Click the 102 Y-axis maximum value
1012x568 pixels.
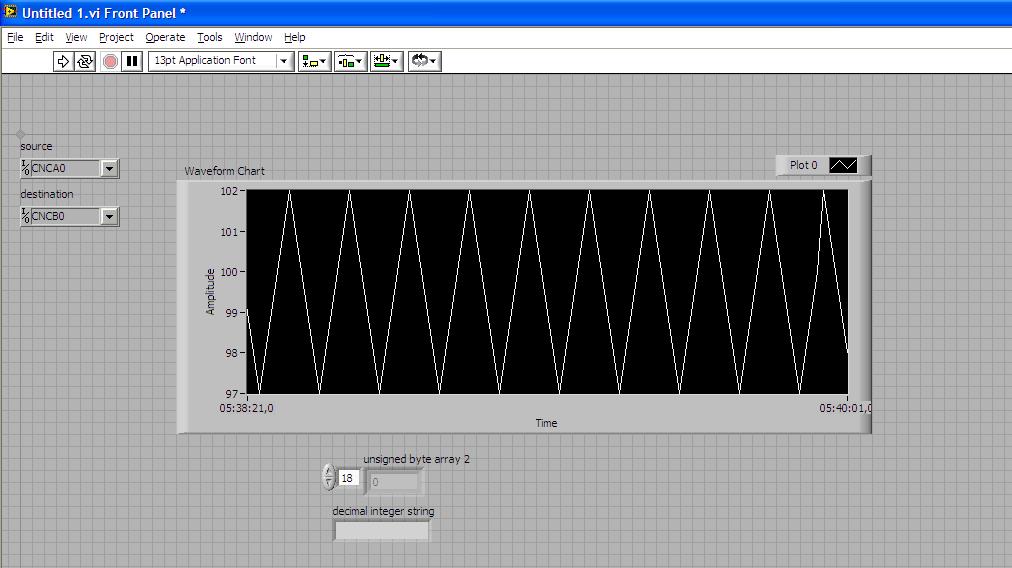pos(229,191)
